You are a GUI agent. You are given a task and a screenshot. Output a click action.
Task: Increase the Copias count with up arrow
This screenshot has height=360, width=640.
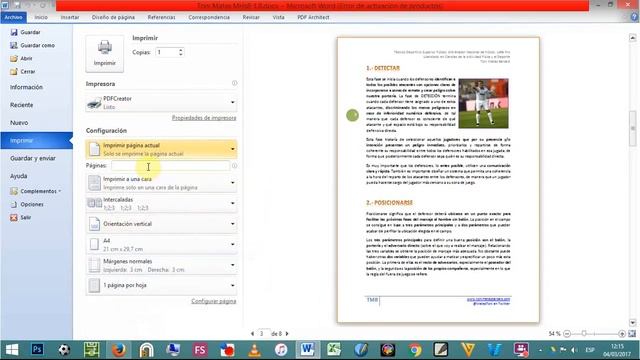click(180, 50)
